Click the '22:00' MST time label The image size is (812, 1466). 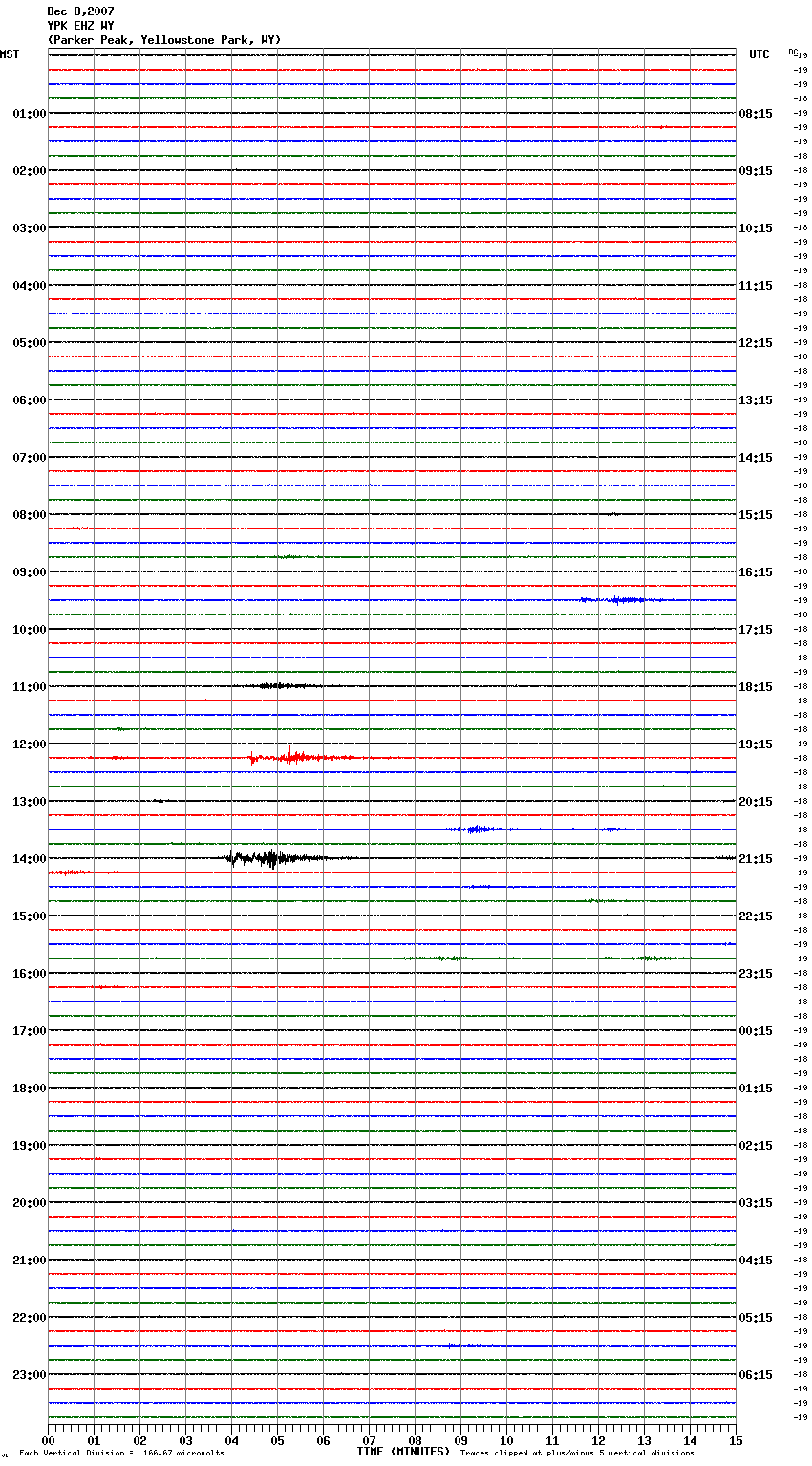click(30, 1318)
